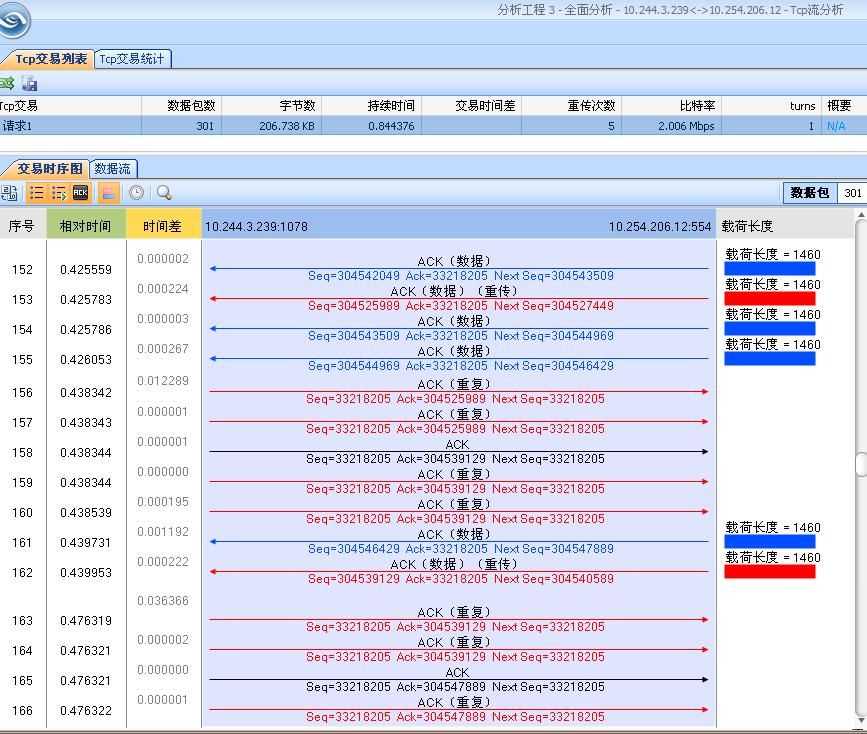Click the red retransmission bar for packet 153

(770, 299)
